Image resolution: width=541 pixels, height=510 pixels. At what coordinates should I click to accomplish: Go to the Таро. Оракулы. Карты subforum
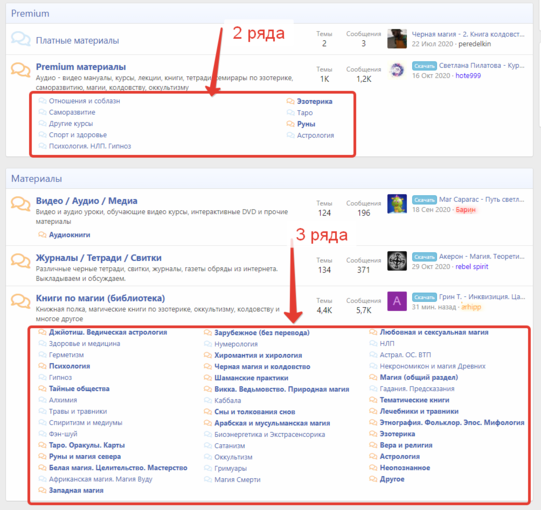coord(87,445)
